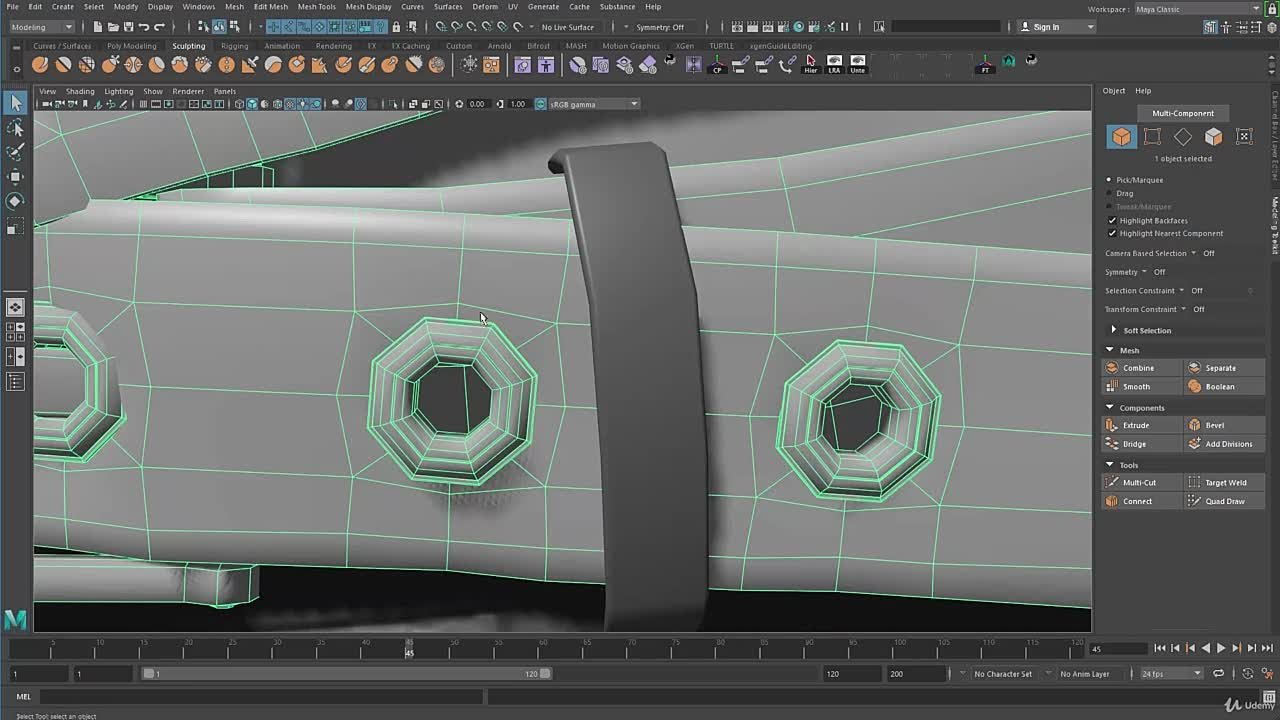Open a scene with the folder icon
1280x720 pixels.
click(x=113, y=27)
